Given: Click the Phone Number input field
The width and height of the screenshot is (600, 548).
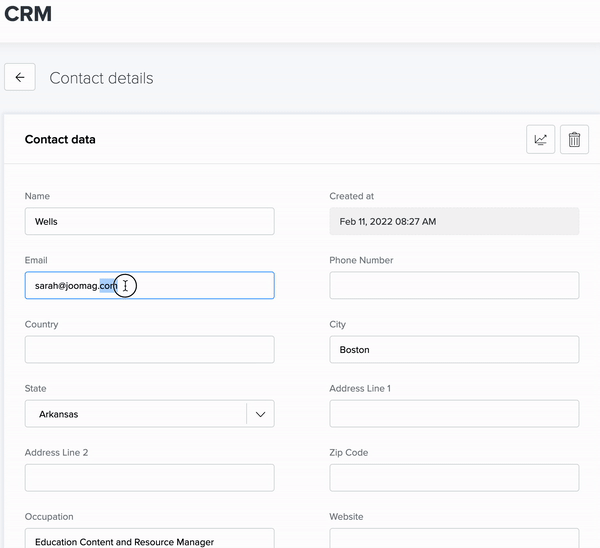Looking at the screenshot, I should (x=454, y=286).
